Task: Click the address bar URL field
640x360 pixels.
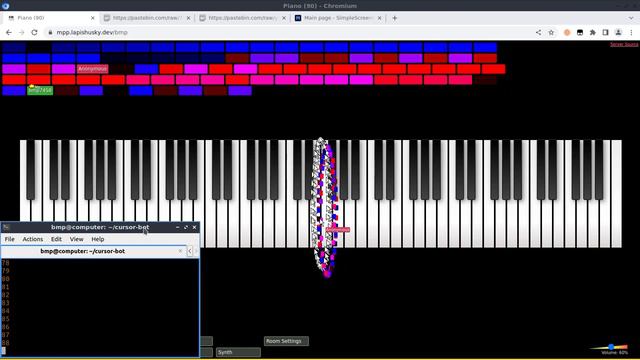Action: [286, 32]
